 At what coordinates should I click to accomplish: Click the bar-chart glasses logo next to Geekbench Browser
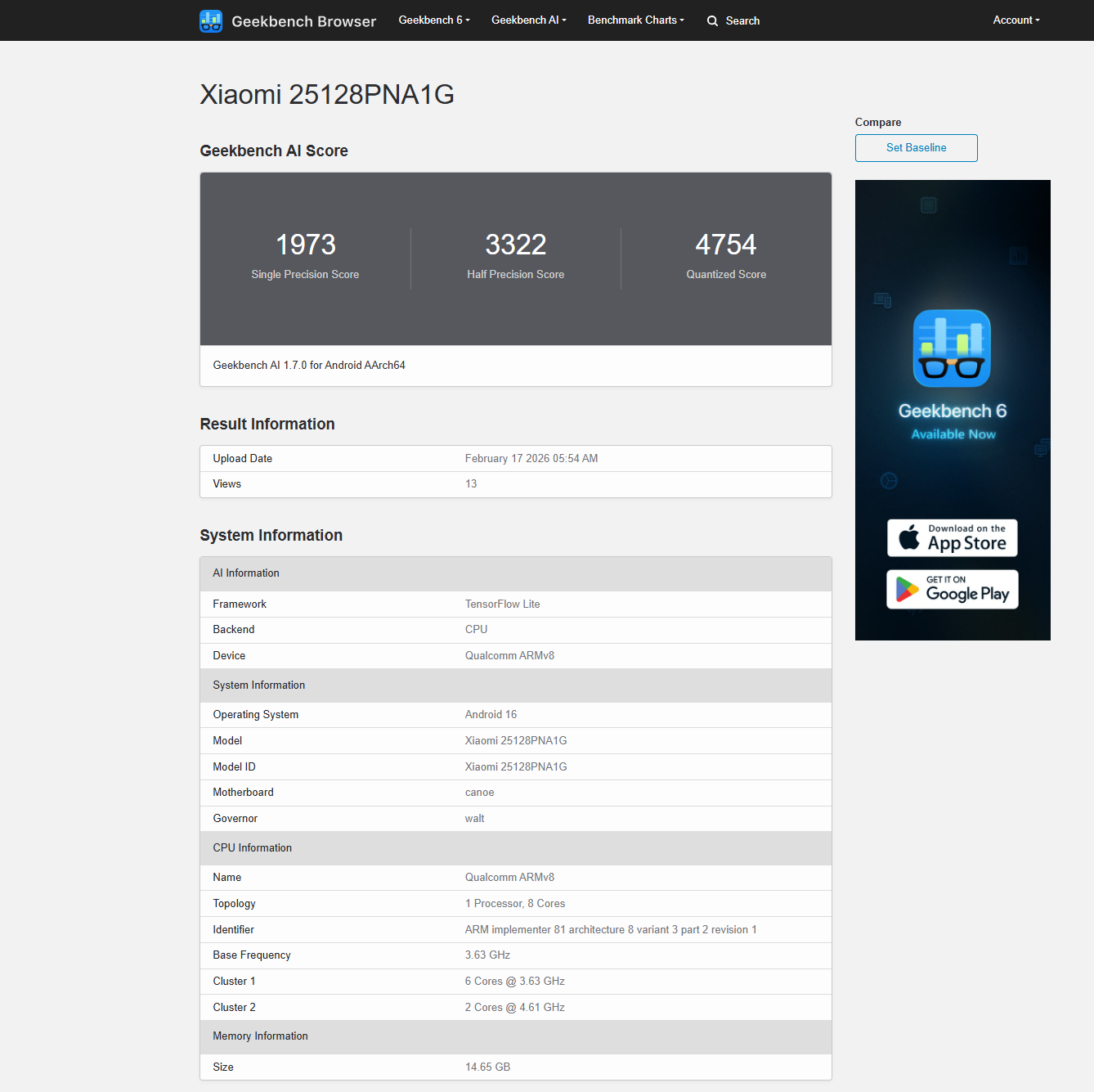point(210,20)
